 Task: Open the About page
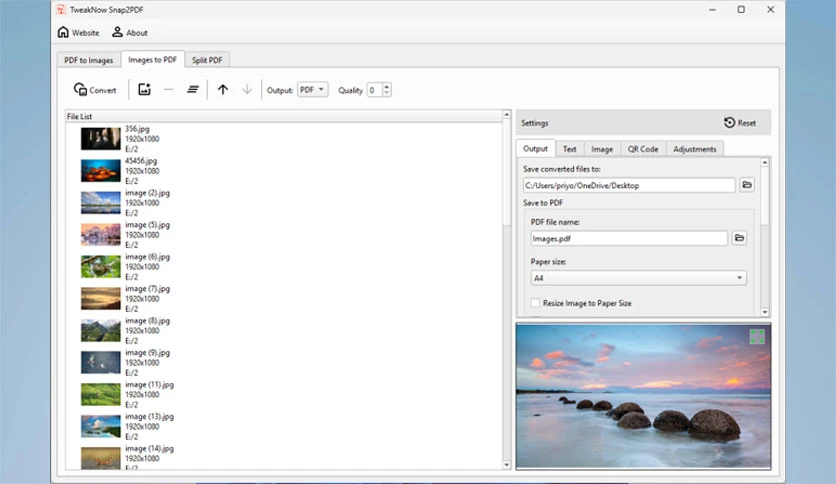pyautogui.click(x=130, y=33)
